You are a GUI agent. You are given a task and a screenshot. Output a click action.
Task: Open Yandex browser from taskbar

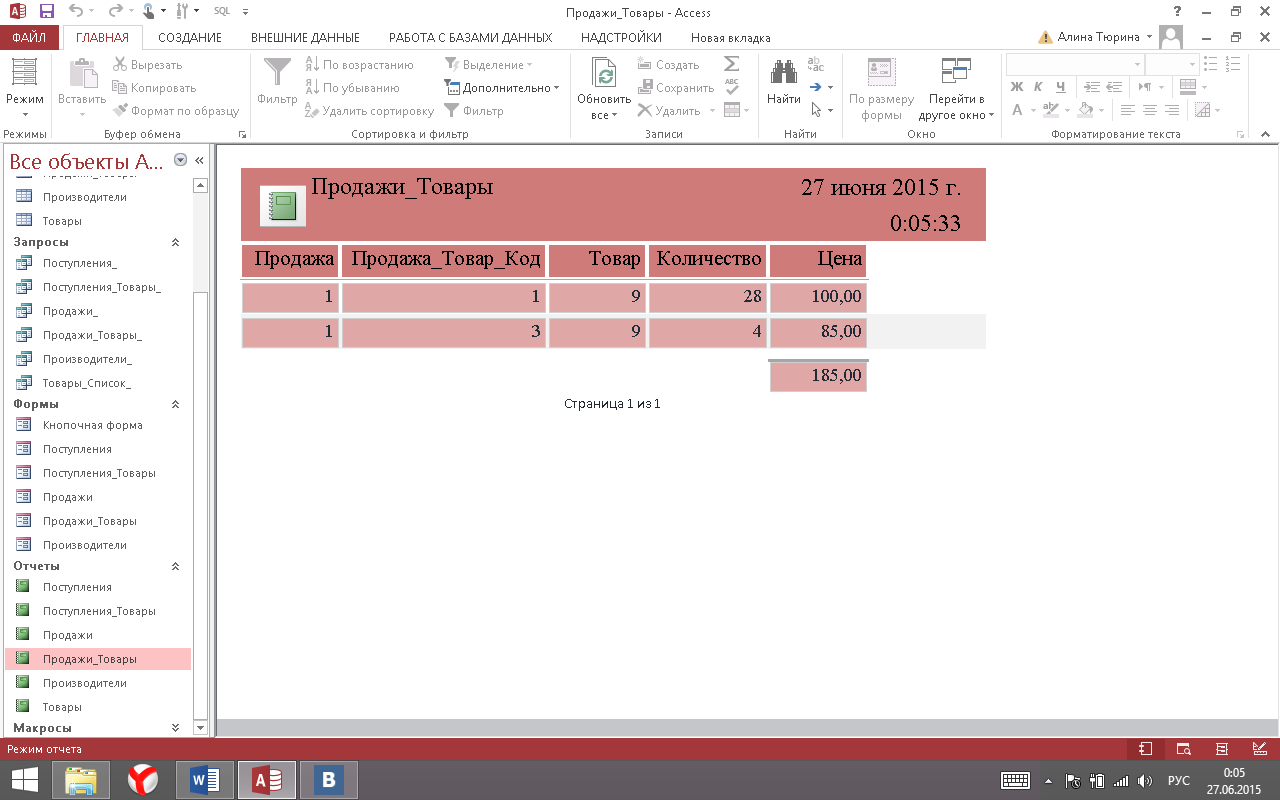click(x=143, y=780)
